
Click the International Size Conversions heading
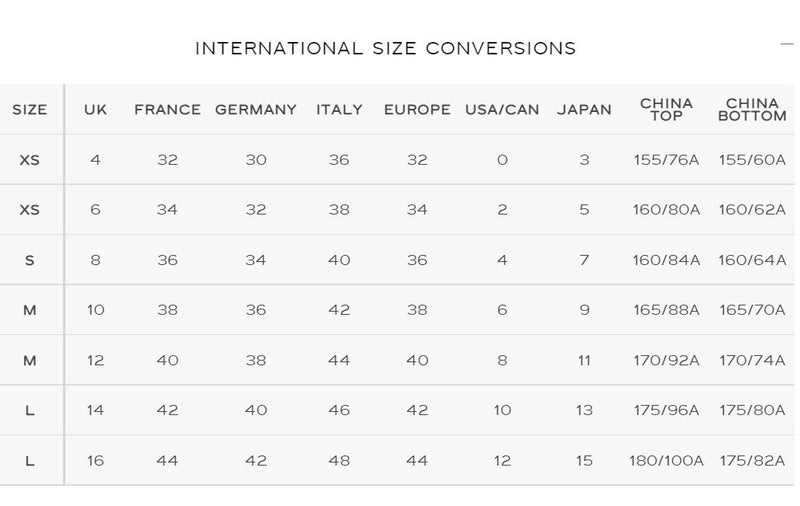tap(385, 48)
